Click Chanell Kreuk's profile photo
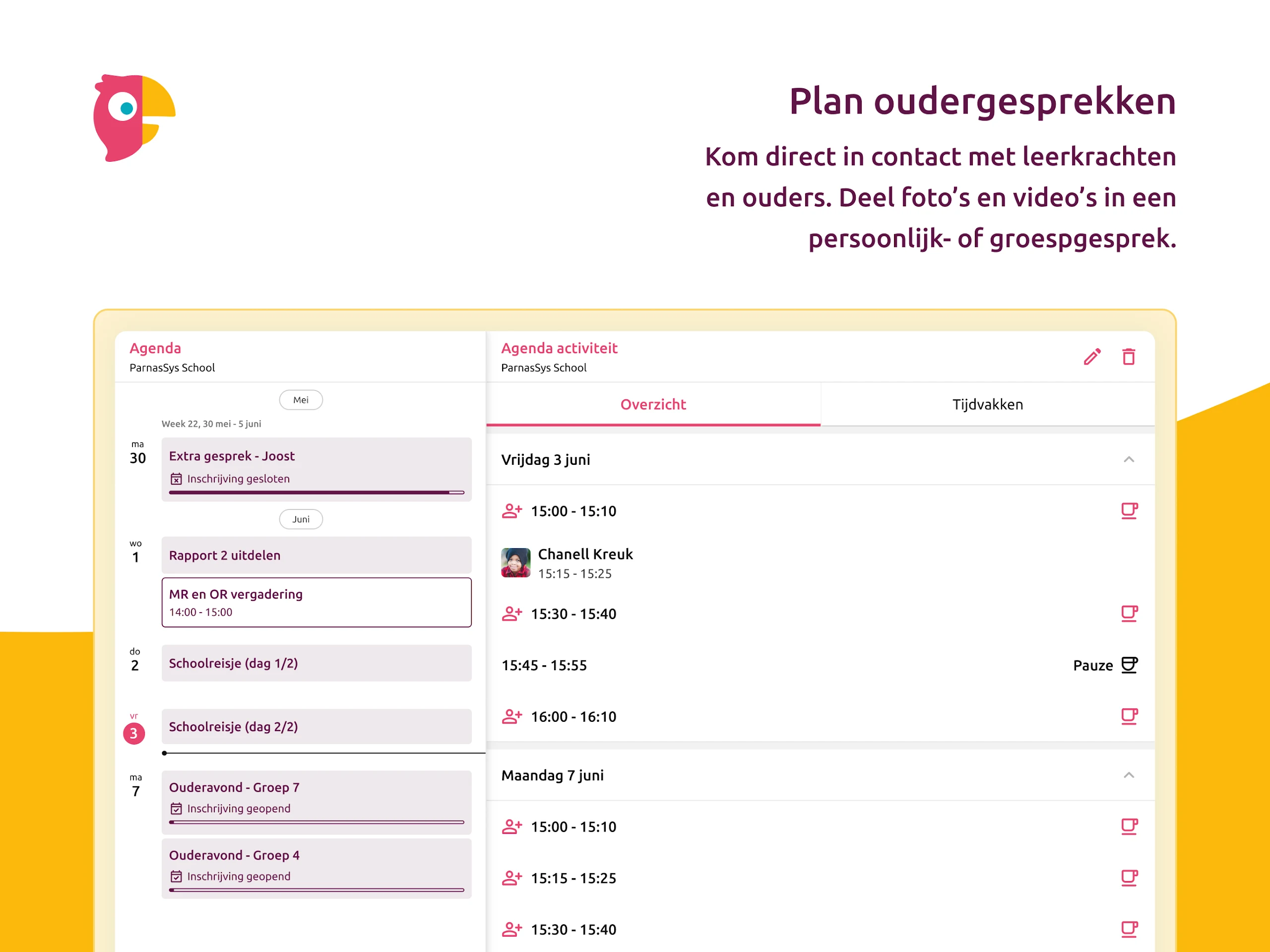 (515, 562)
